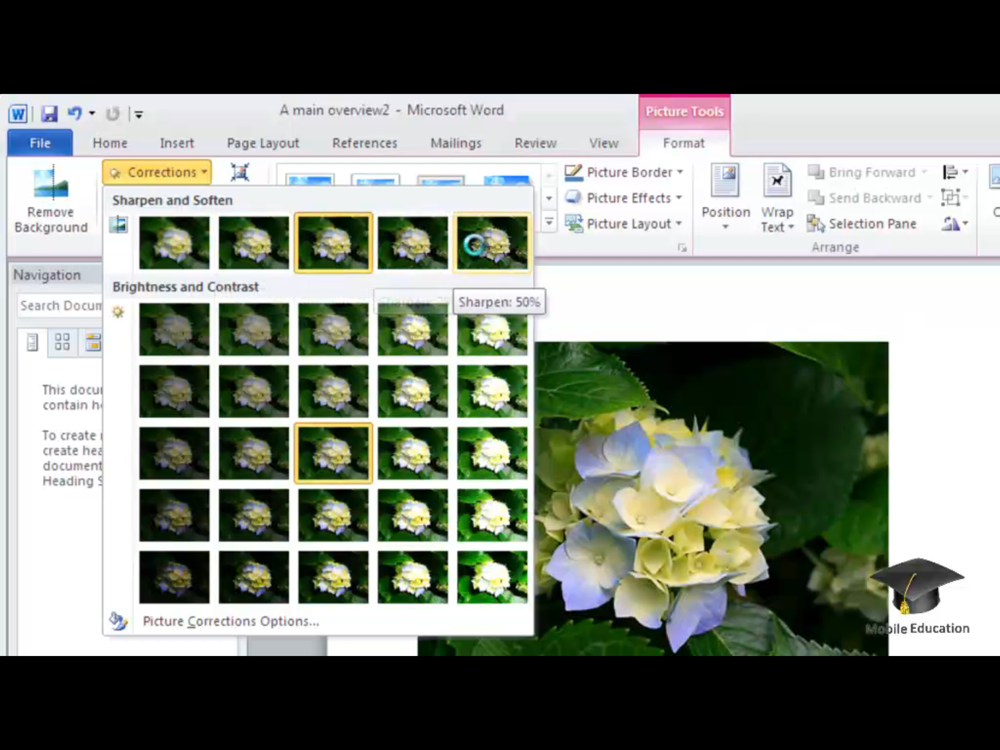Image resolution: width=1000 pixels, height=750 pixels.
Task: Switch to the Review tab
Action: [535, 143]
